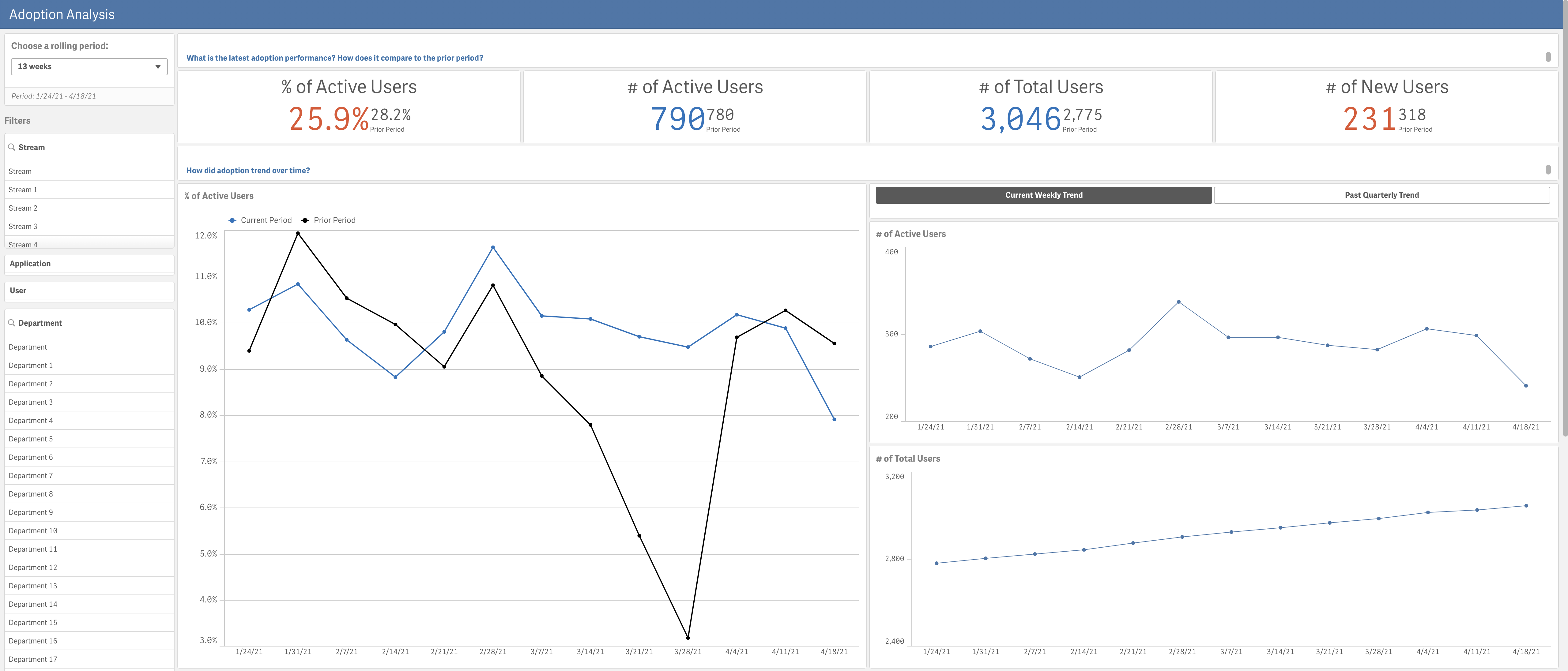Click the latest adoption performance question heading
This screenshot has height=671, width=1568.
335,58
